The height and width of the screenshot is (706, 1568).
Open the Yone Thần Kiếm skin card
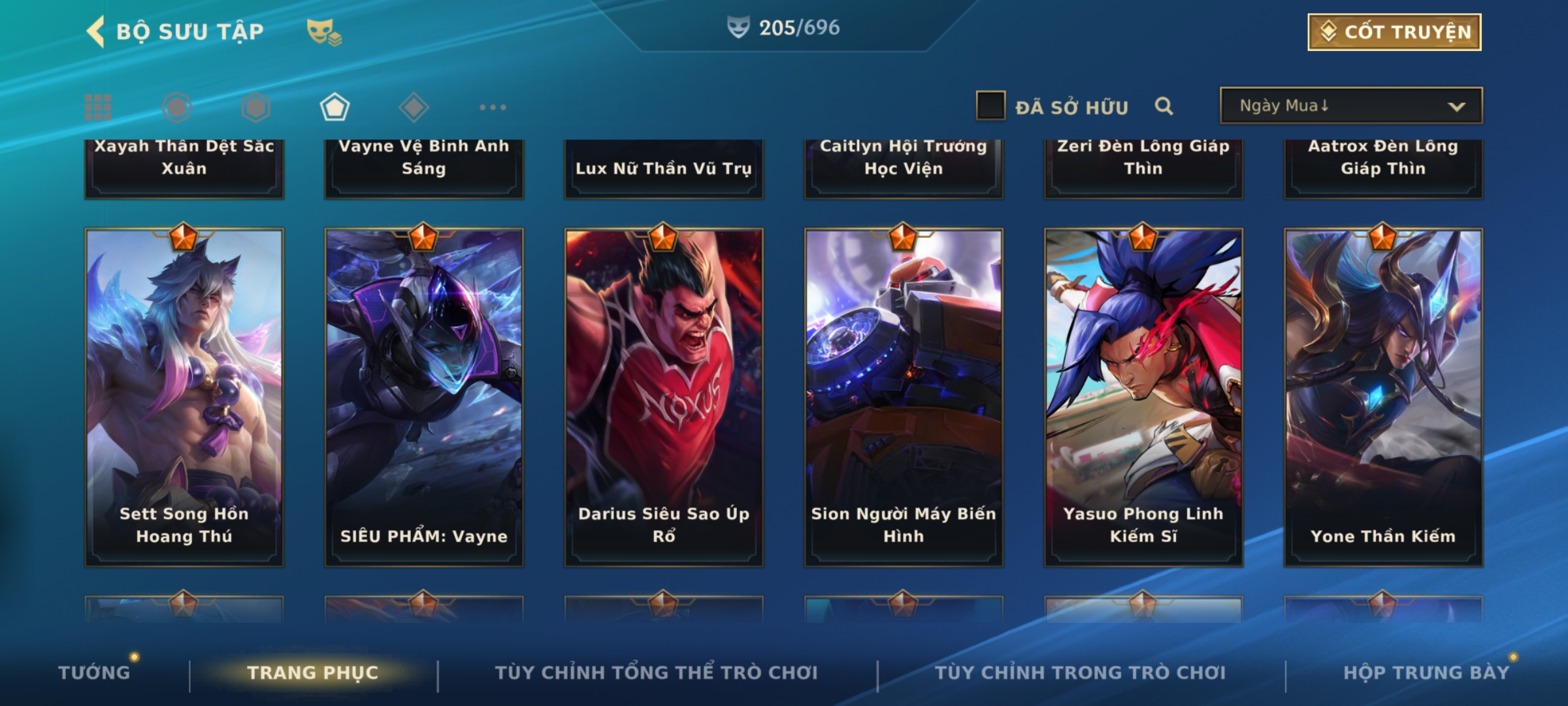pyautogui.click(x=1383, y=397)
